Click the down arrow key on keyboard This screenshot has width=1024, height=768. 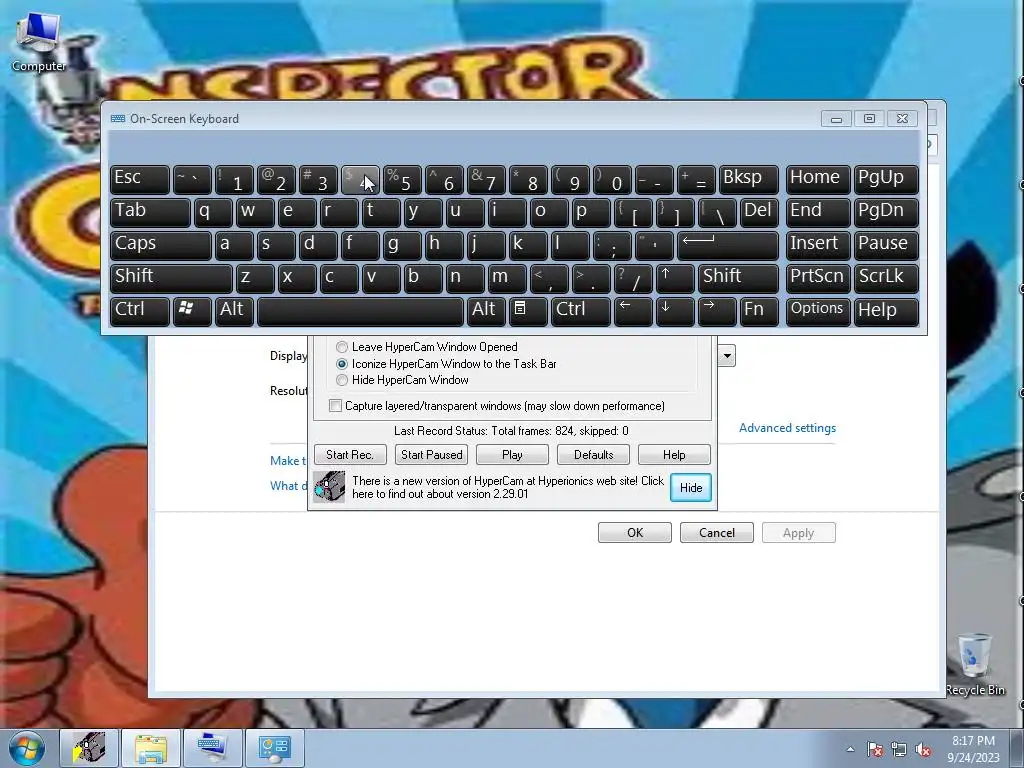[675, 311]
